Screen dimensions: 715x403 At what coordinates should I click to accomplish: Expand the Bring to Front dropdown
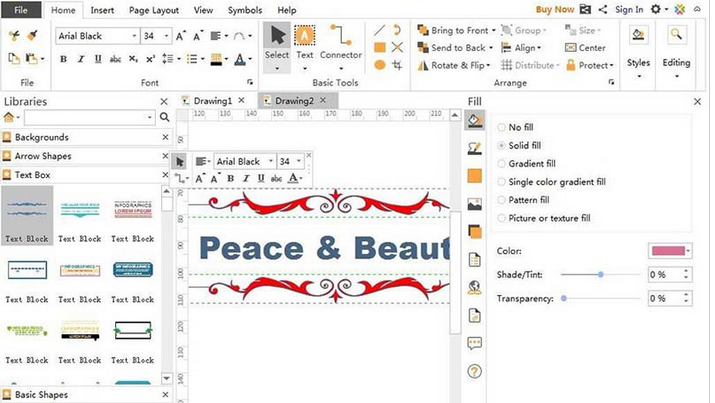coord(493,31)
